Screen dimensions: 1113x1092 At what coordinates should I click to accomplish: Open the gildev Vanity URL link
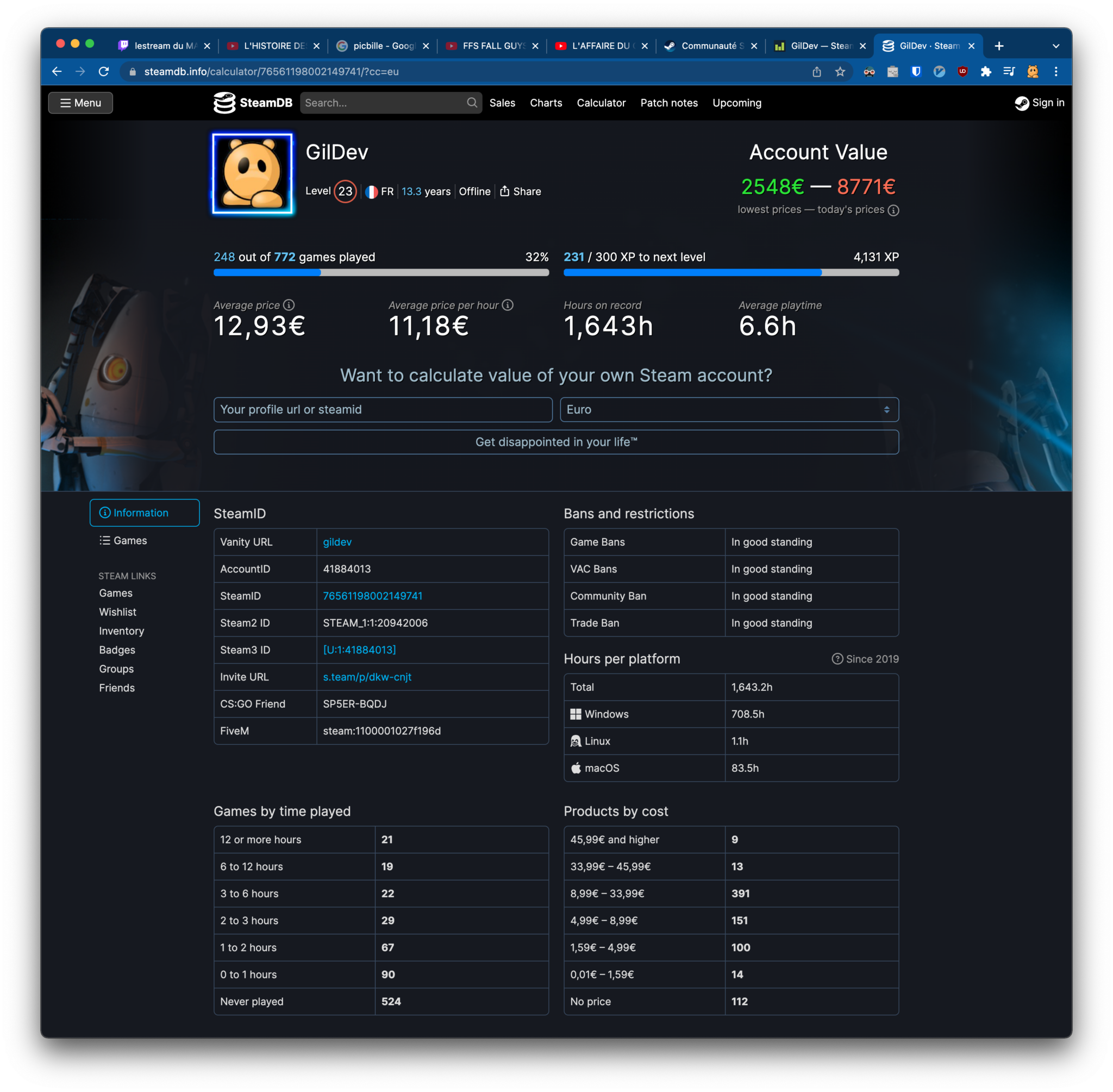coord(337,542)
